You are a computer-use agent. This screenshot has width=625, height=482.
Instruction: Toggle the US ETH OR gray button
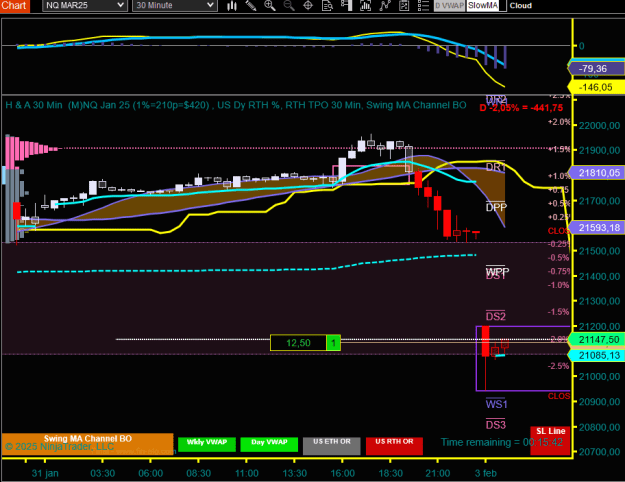(332, 445)
